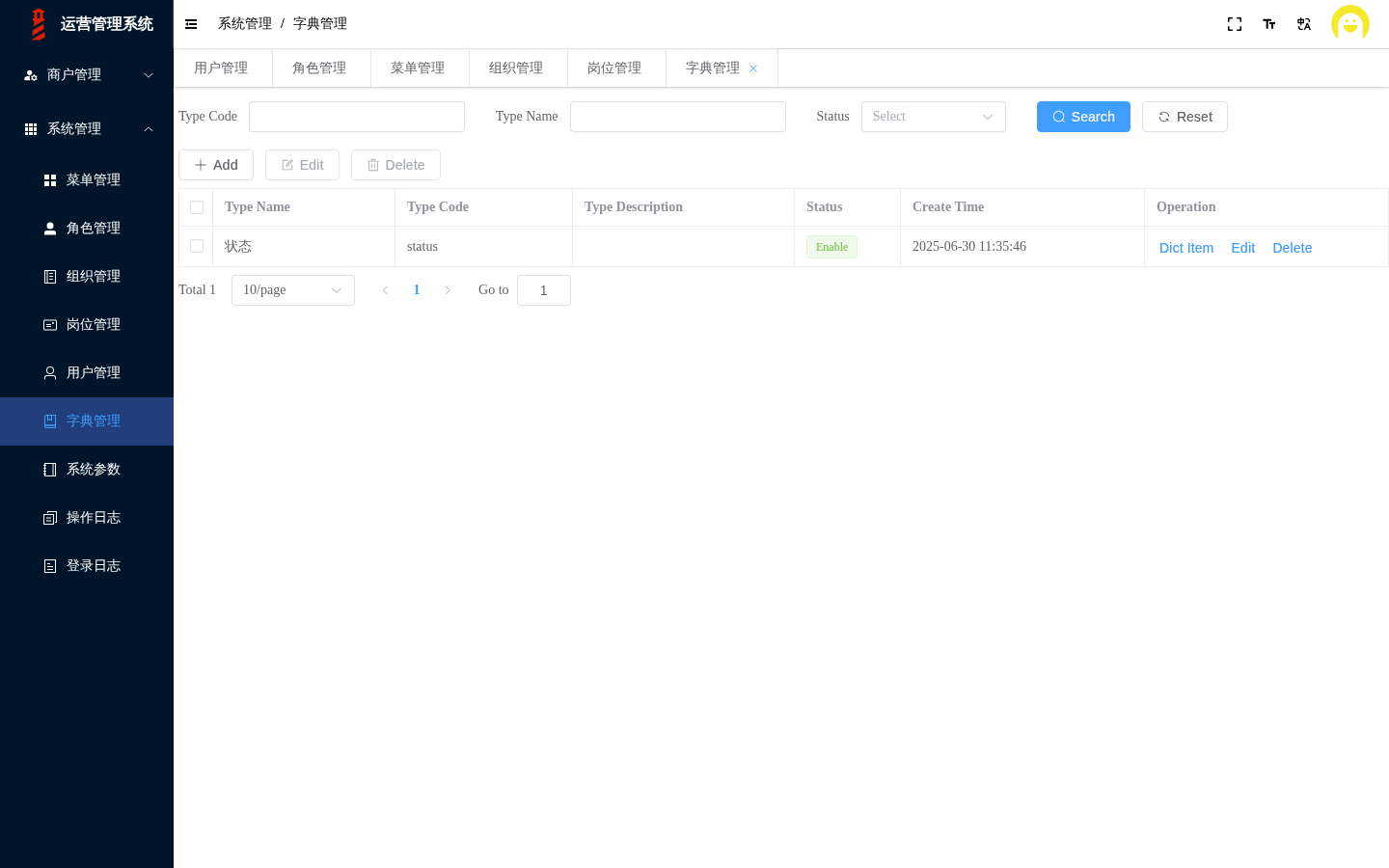This screenshot has height=868, width=1389.
Task: Open font size icon in header
Action: (1269, 24)
